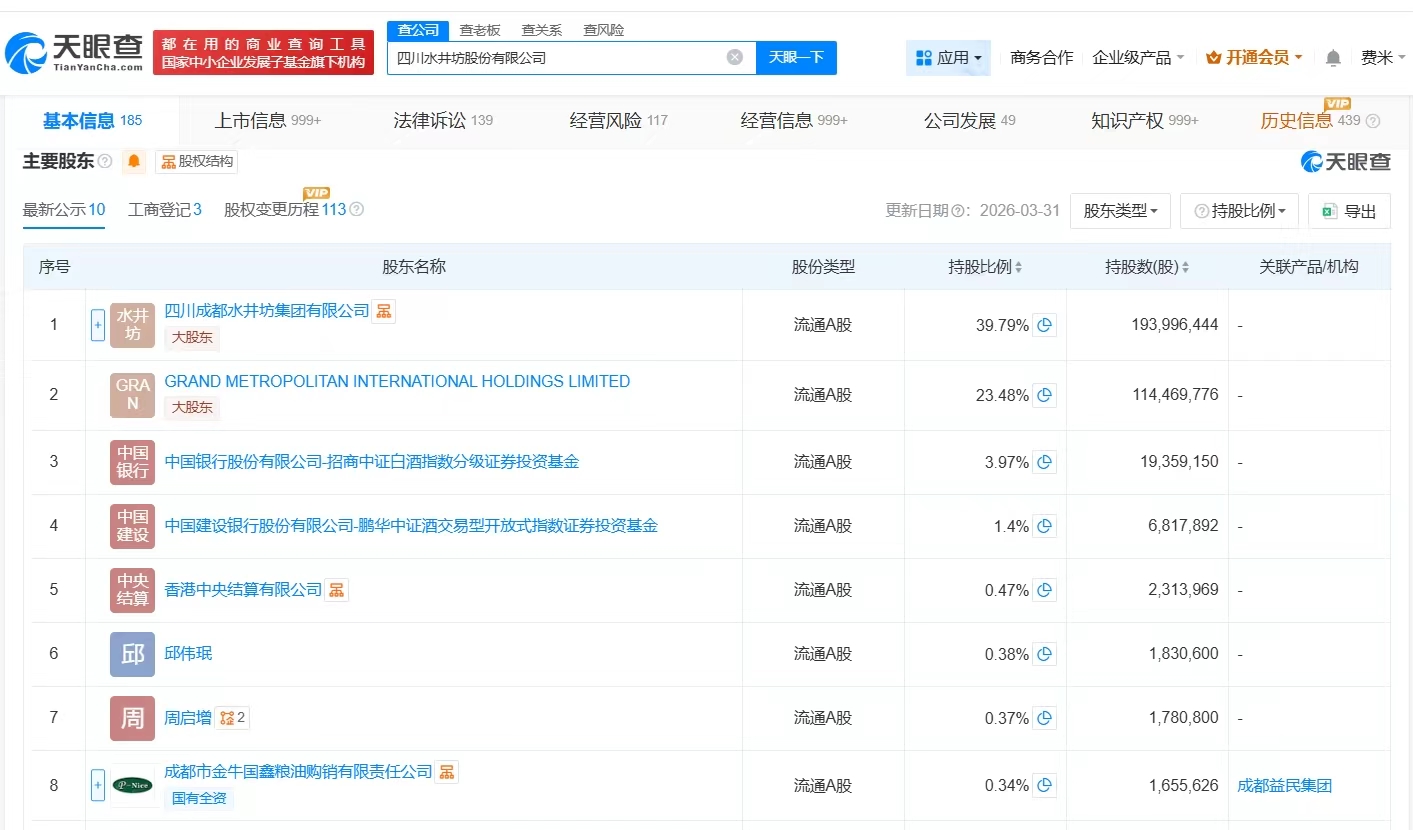Open equity structure icon for 四川成都水井坊集团有限公司

pyautogui.click(x=384, y=311)
